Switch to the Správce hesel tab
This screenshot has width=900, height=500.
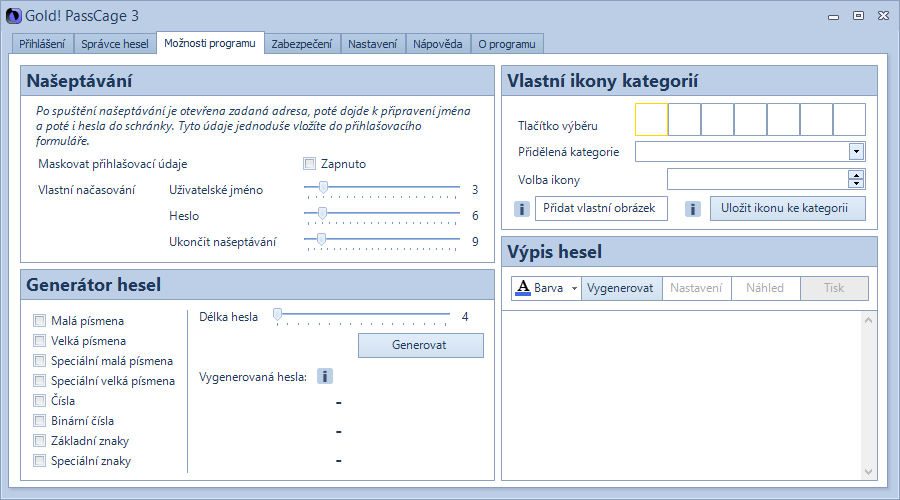(115, 44)
